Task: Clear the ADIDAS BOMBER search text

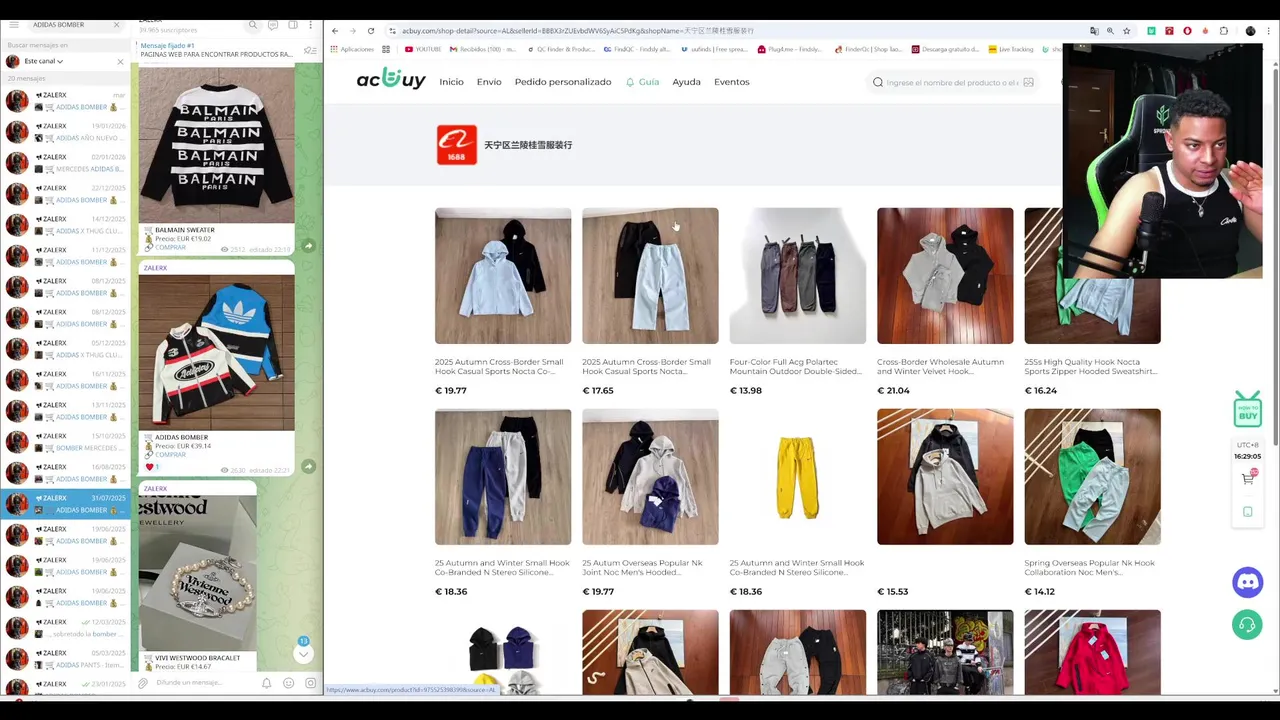Action: coord(116,24)
